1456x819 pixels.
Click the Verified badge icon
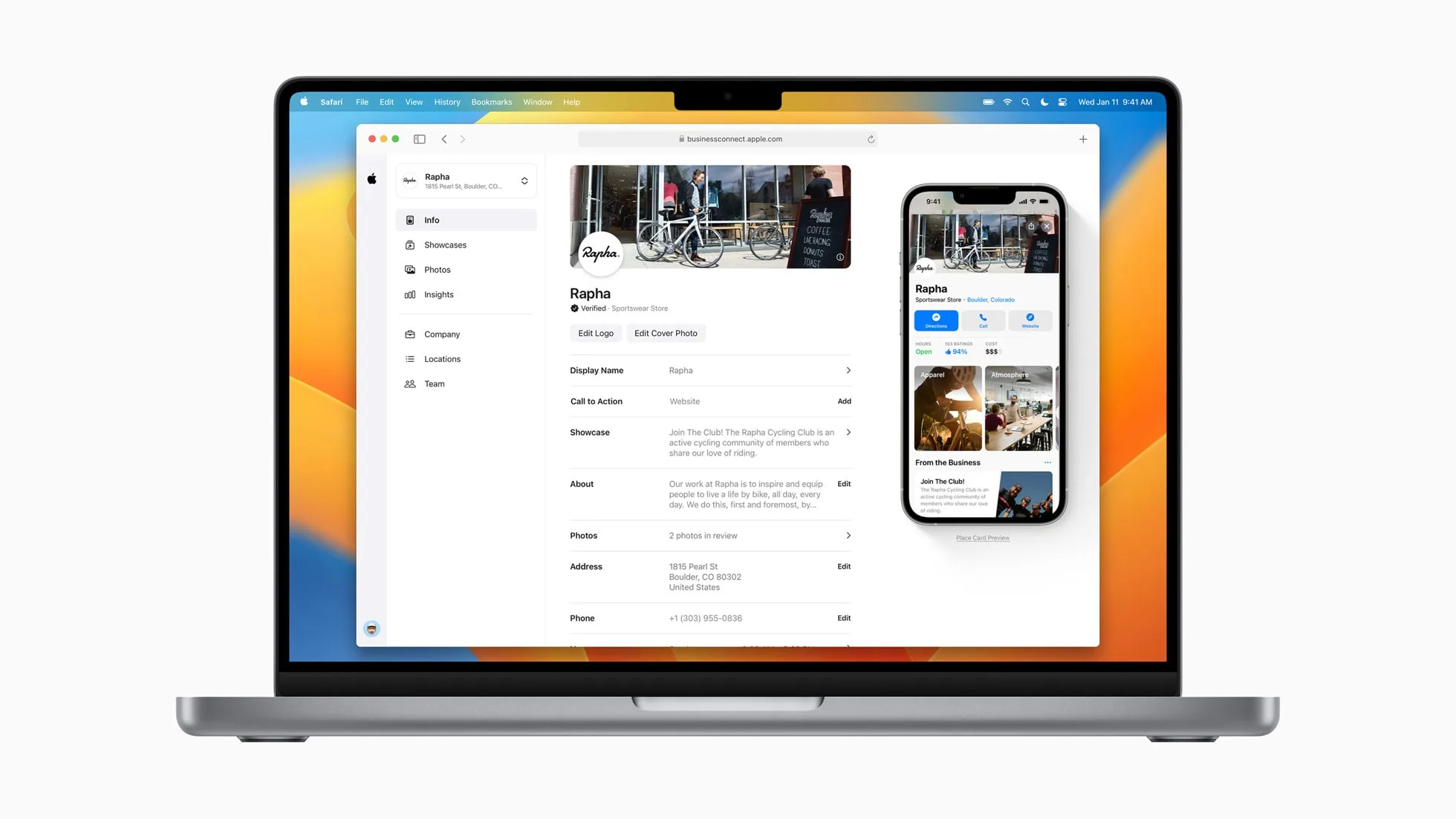tap(574, 308)
